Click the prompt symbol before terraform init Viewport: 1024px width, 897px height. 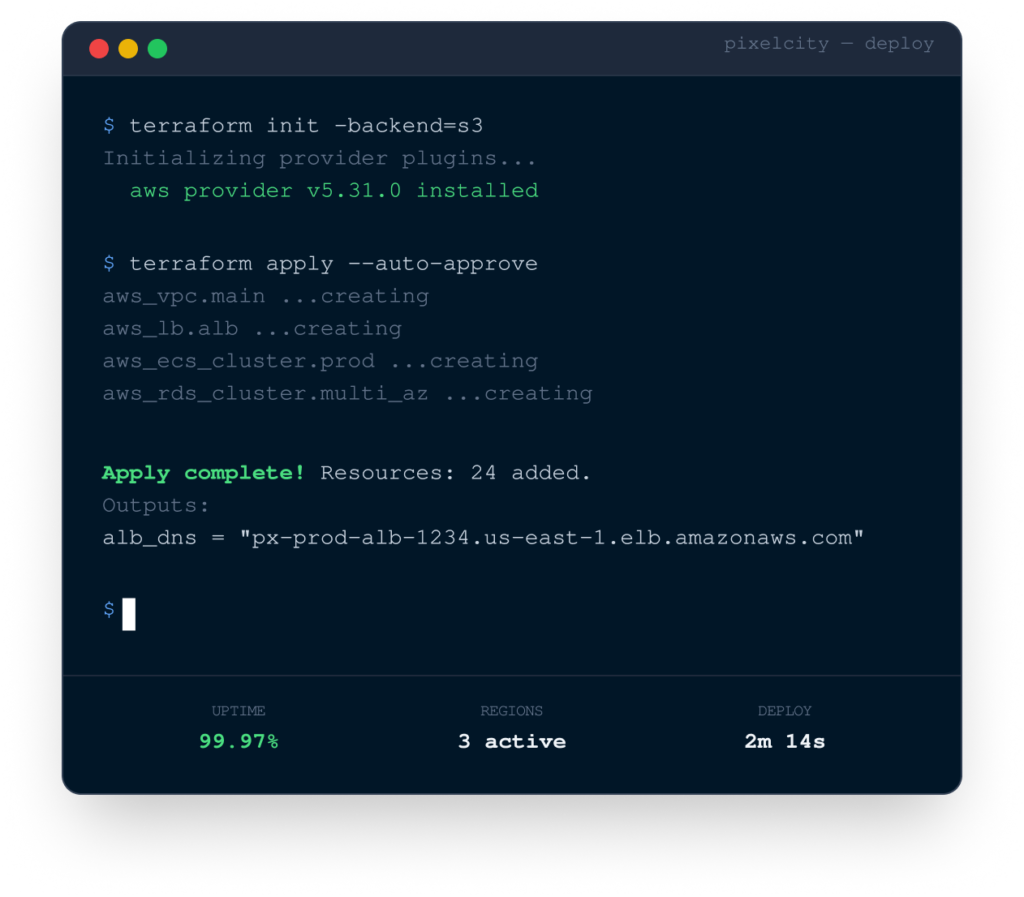pyautogui.click(x=109, y=126)
